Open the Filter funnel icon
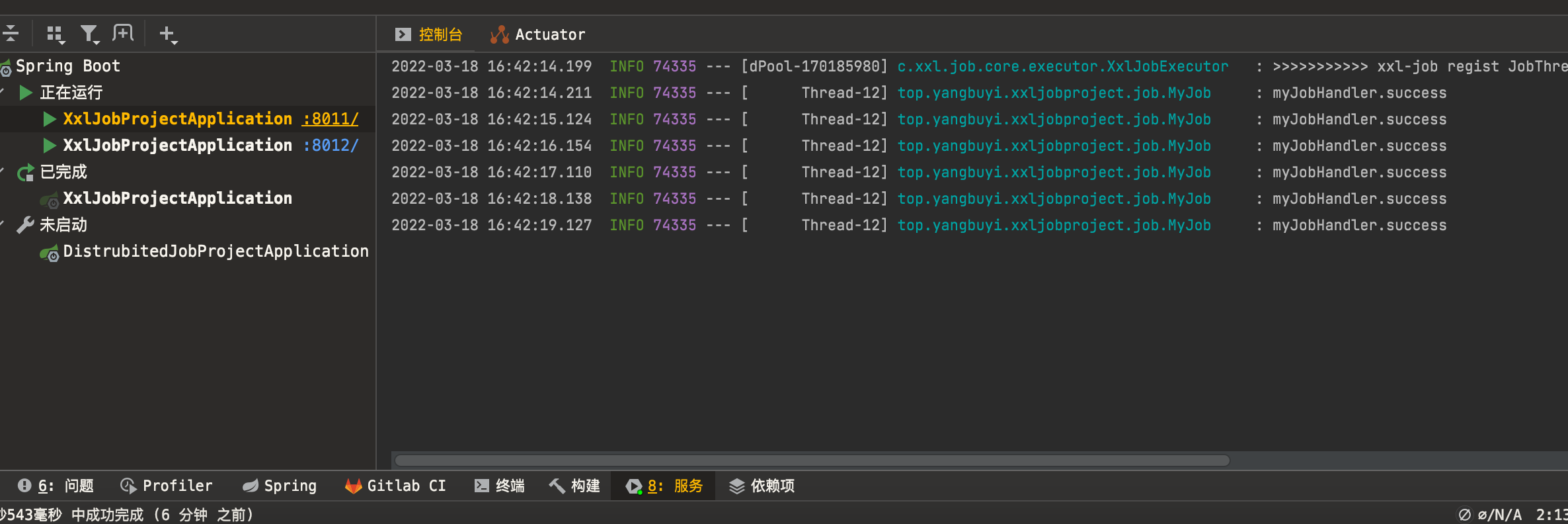Image resolution: width=1568 pixels, height=524 pixels. tap(89, 34)
